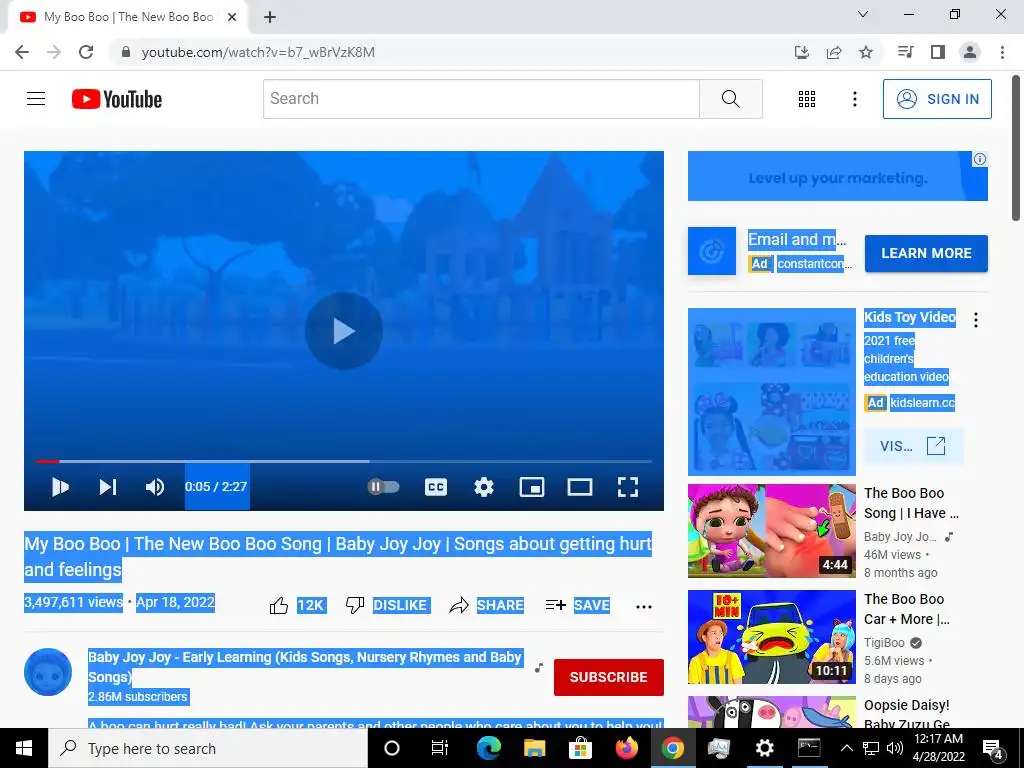
Task: Close the My Boo Boo tab
Action: (232, 18)
